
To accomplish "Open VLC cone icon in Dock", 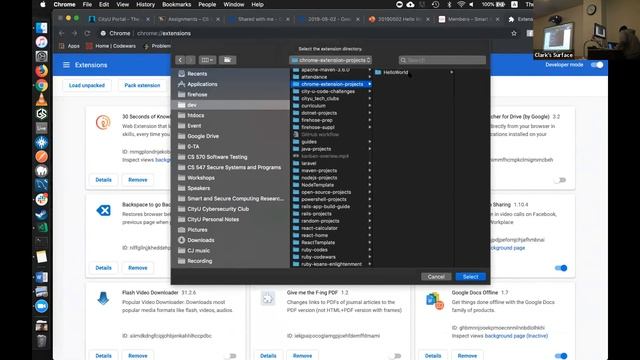I will 41,100.
